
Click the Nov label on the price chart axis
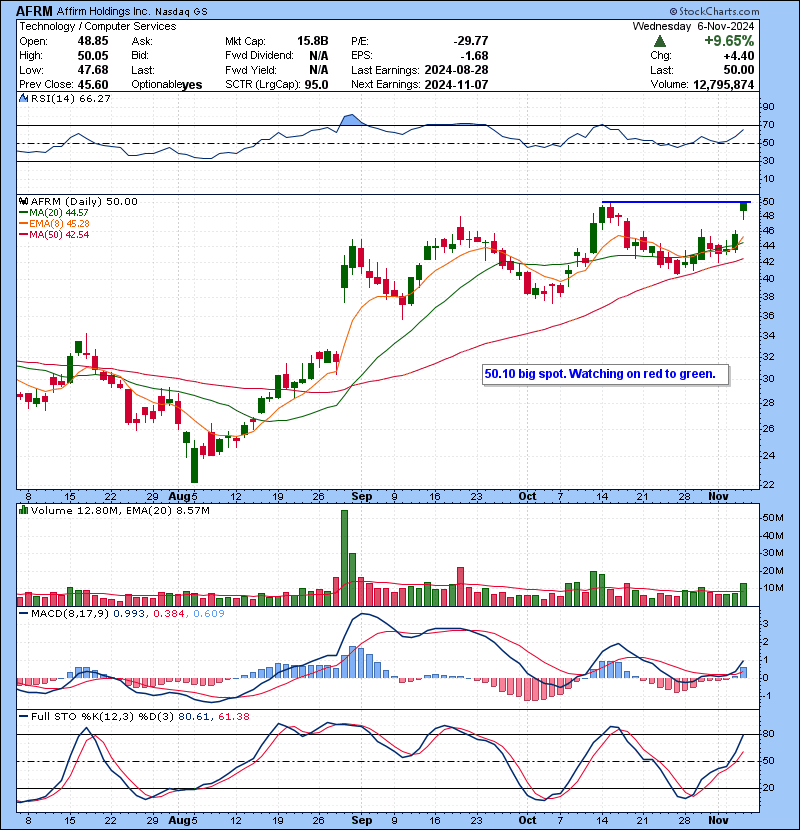pos(718,497)
